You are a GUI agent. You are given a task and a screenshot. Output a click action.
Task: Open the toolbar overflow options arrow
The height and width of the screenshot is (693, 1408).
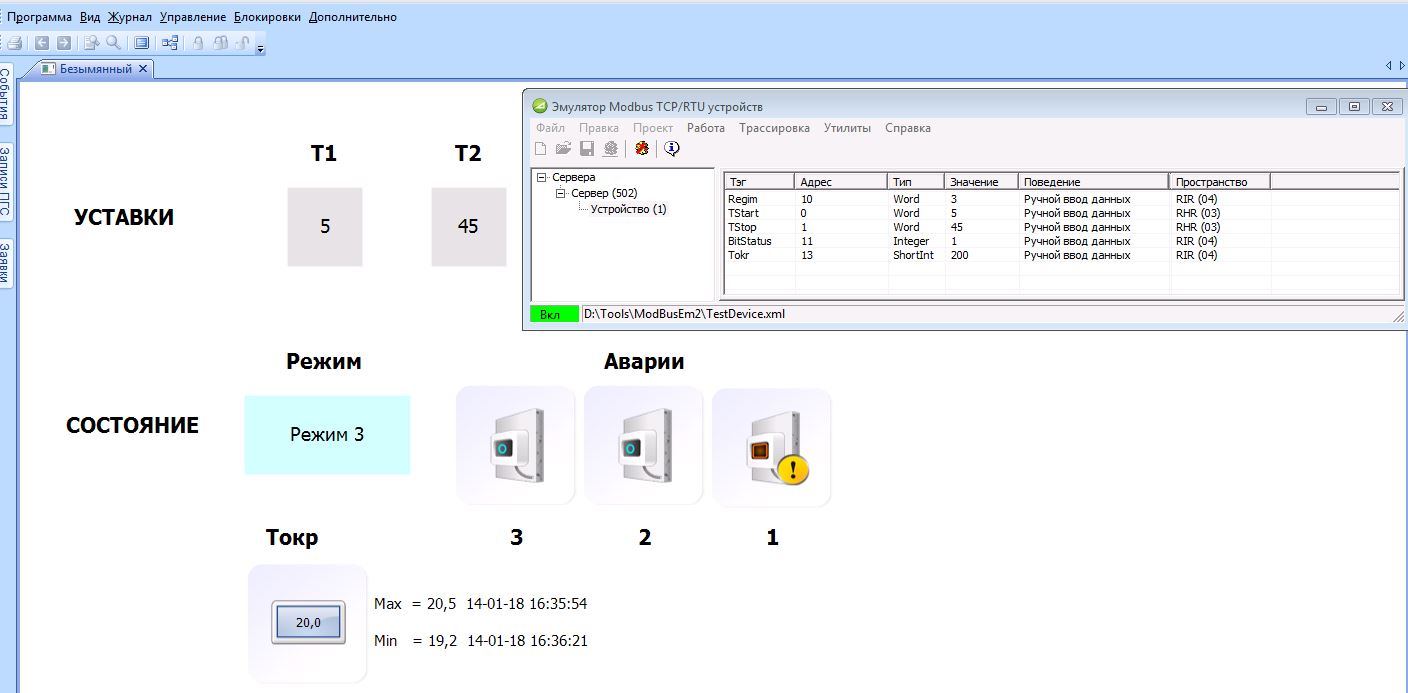point(260,47)
